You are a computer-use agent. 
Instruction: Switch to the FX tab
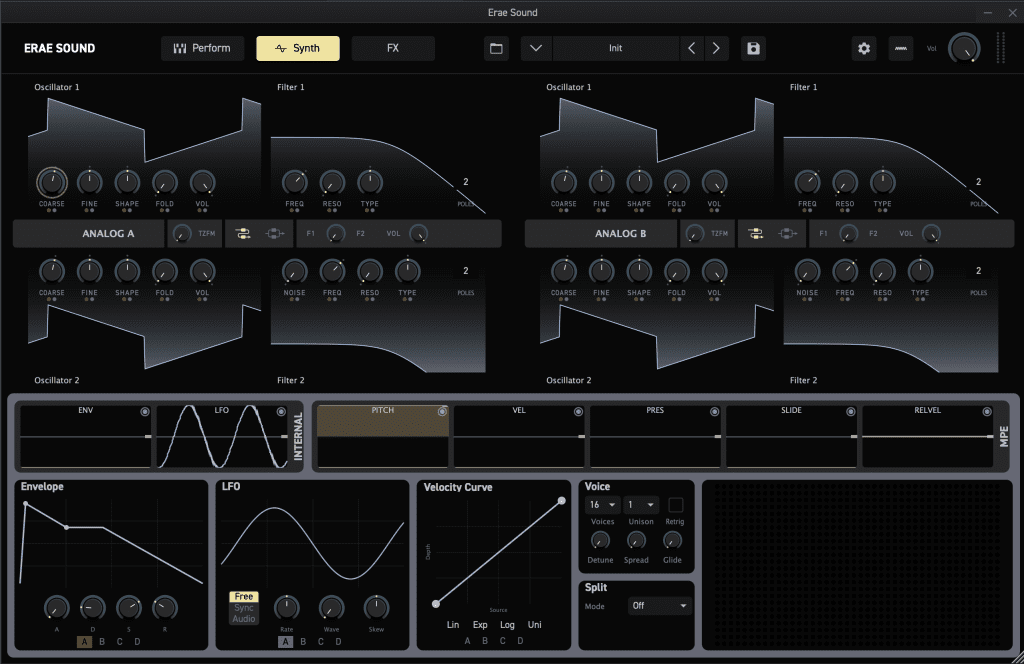click(x=393, y=48)
